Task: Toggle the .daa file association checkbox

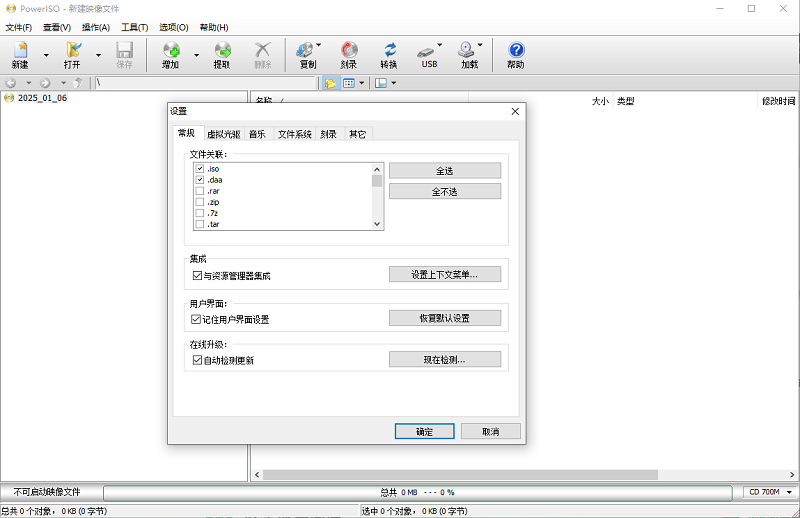Action: pyautogui.click(x=200, y=180)
